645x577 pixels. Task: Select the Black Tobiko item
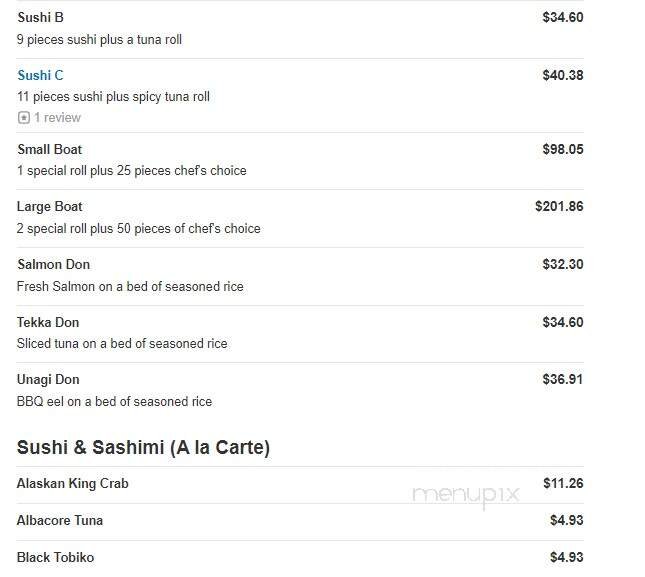55,557
